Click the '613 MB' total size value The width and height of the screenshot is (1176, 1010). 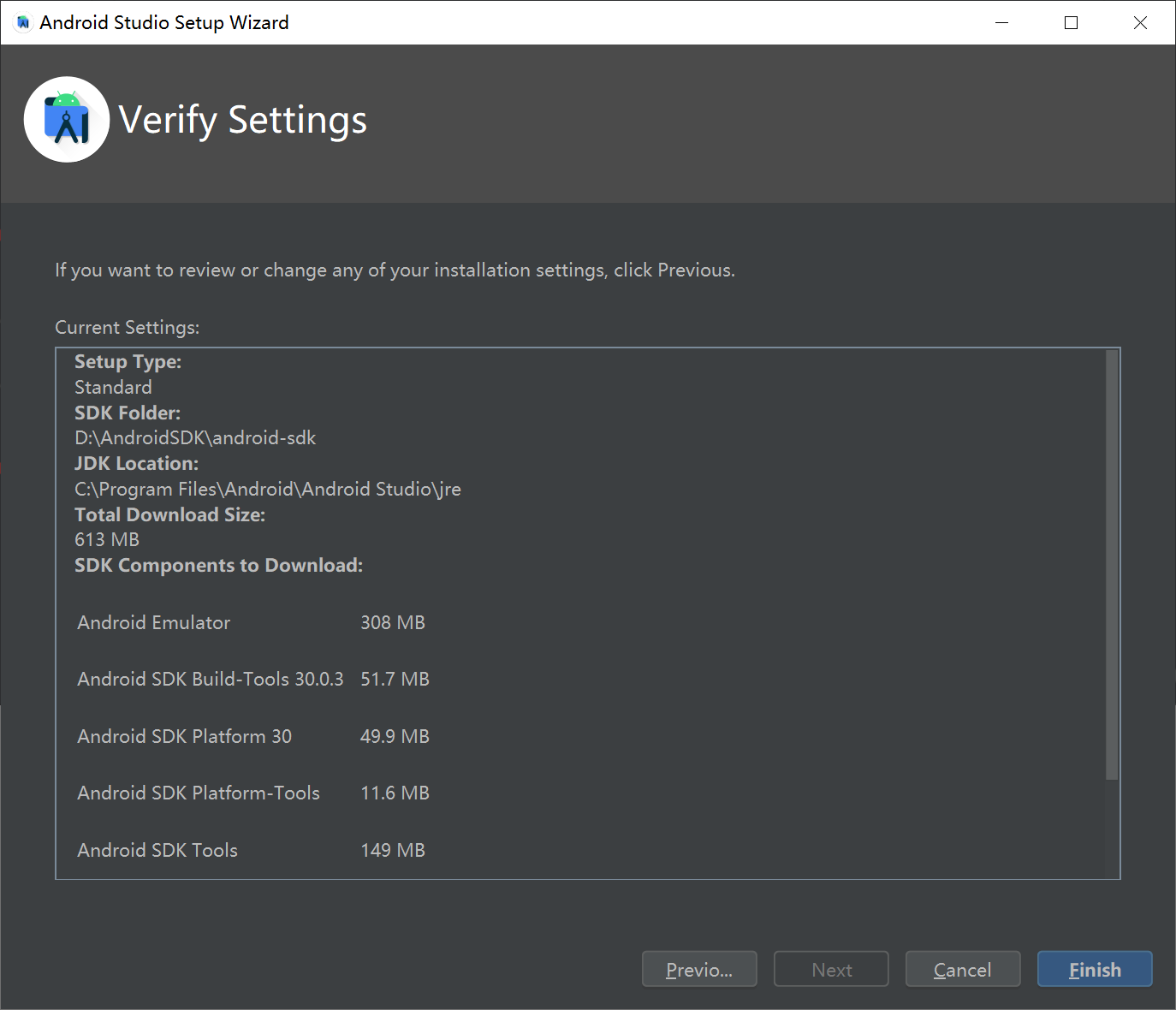107,539
